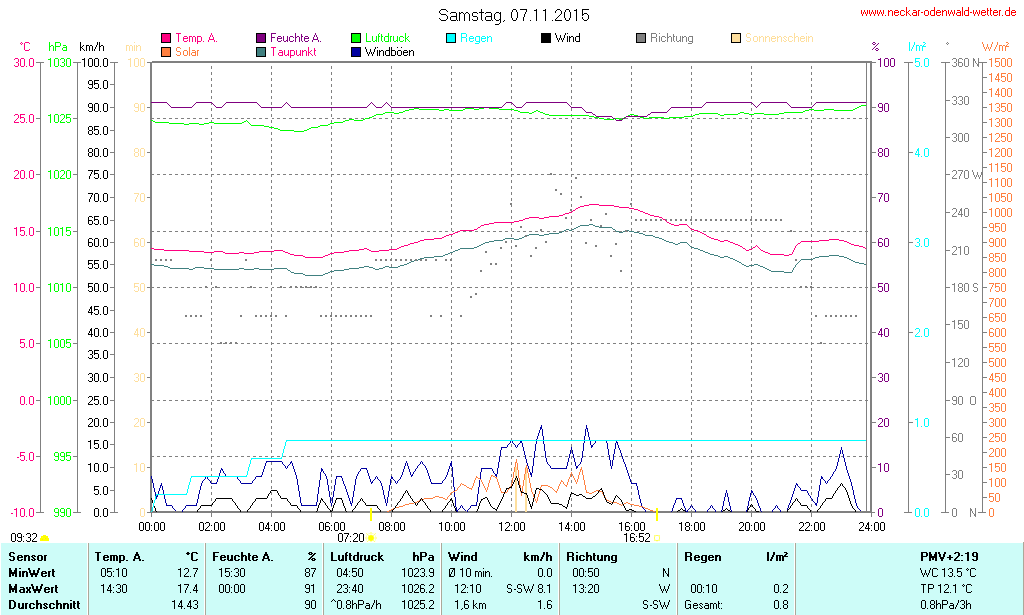
Task: Select the teal Taupunkt legend square
Action: click(261, 51)
